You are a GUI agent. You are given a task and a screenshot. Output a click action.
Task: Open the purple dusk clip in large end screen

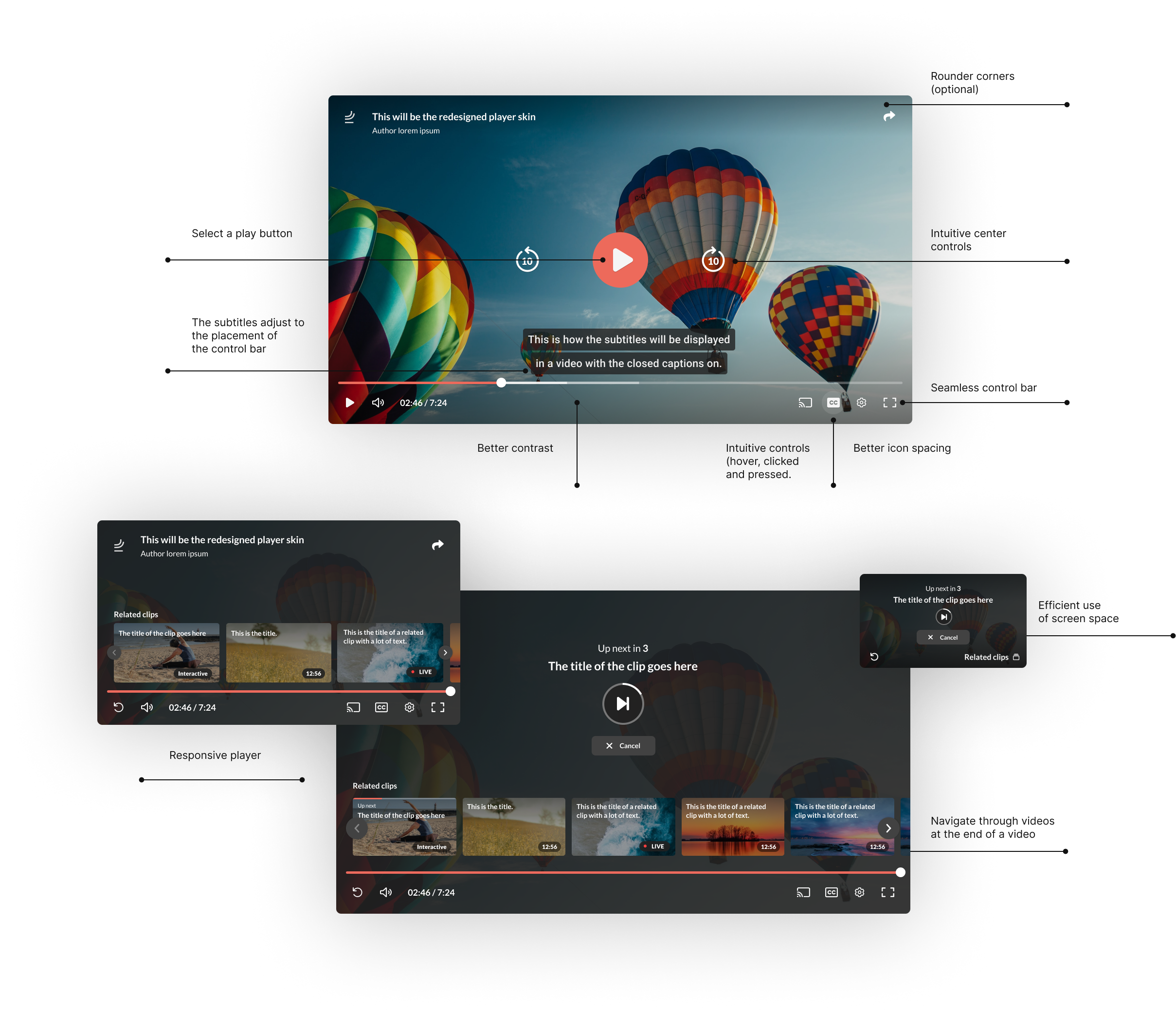point(842,827)
